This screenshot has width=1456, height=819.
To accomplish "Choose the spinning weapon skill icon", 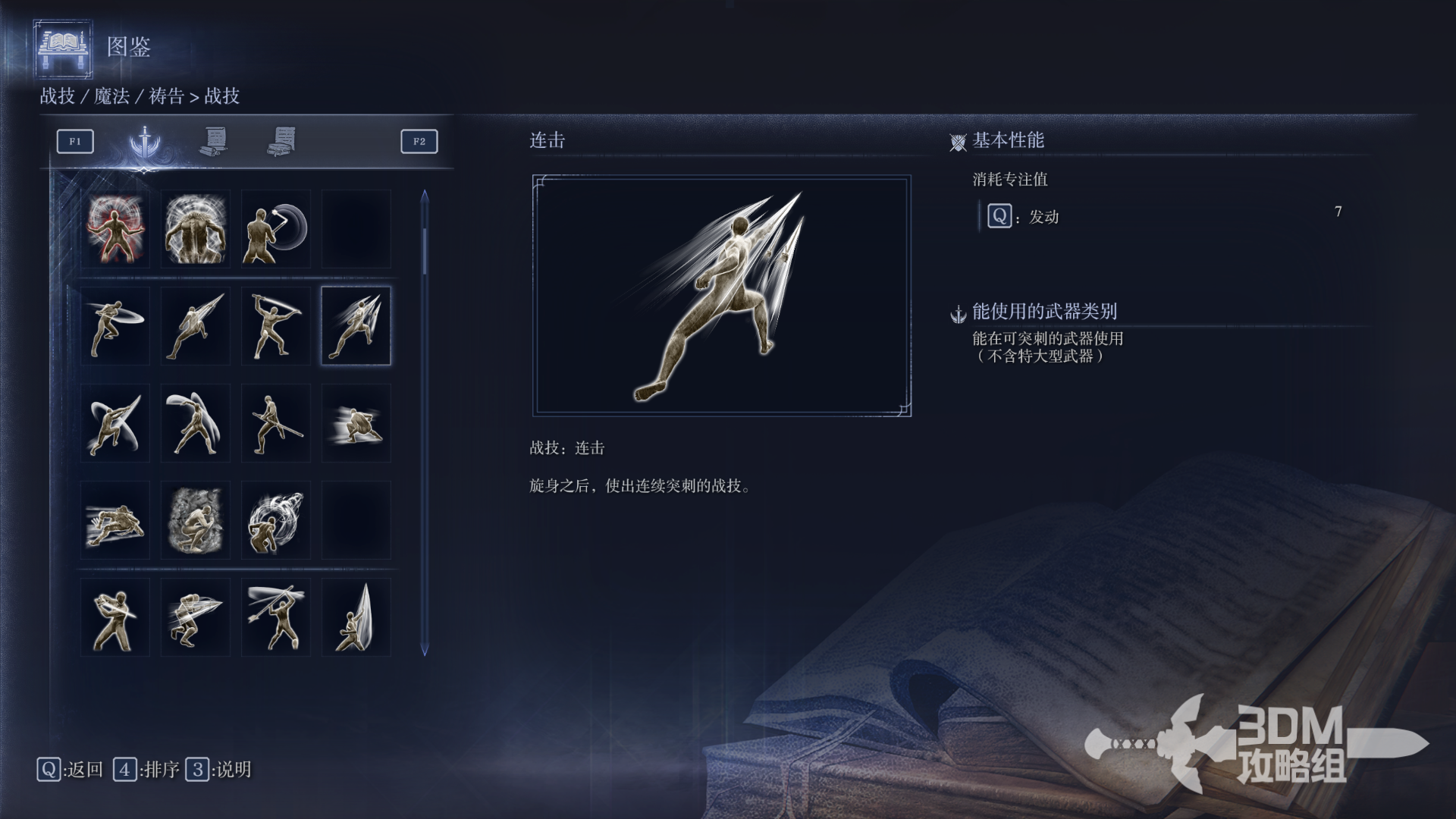I will 276,229.
